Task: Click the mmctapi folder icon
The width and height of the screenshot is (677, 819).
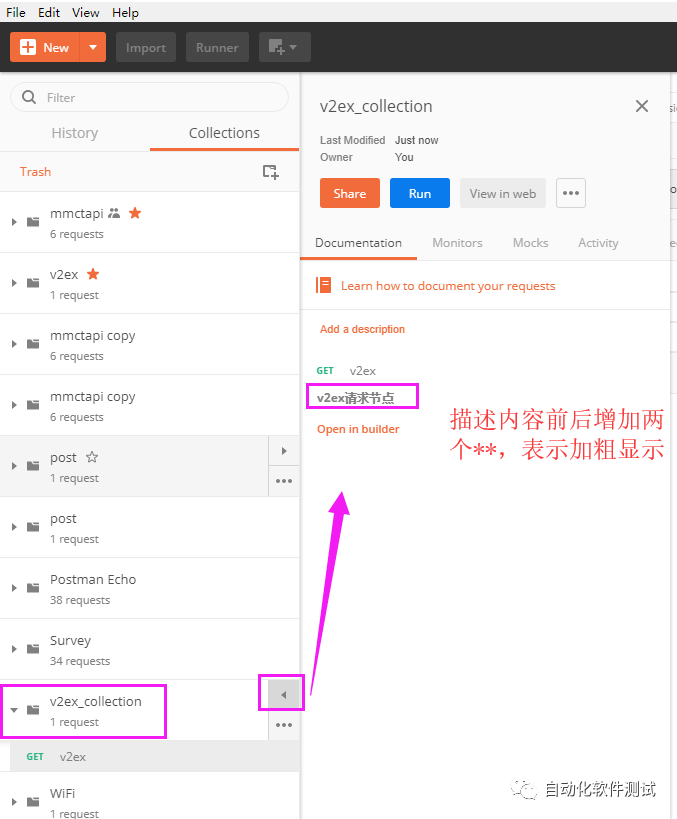Action: [33, 222]
